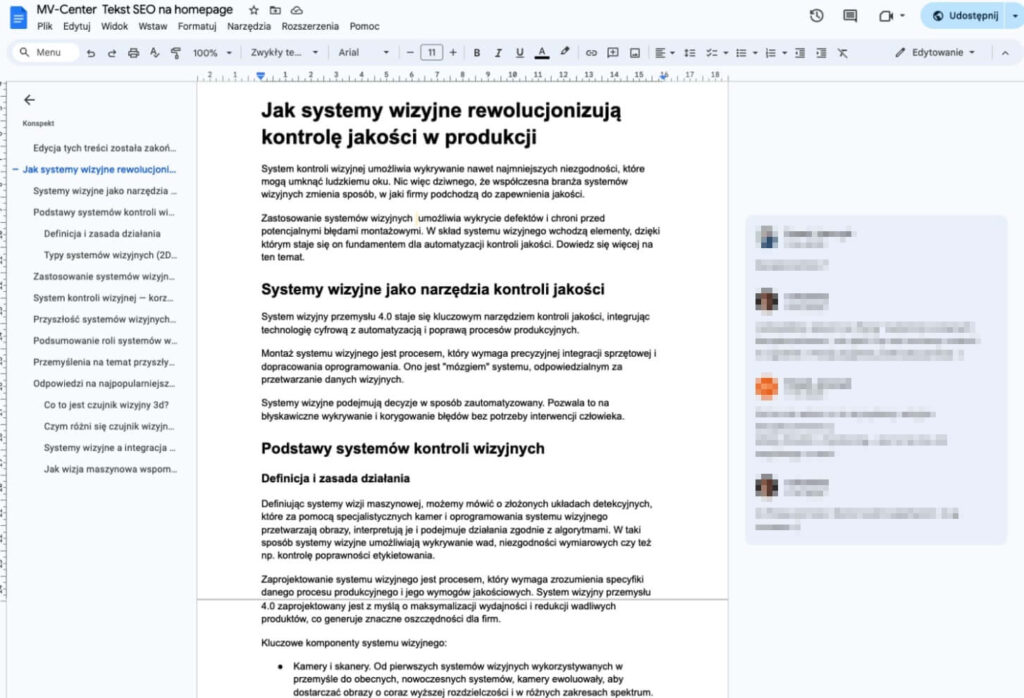Toggle bold formatting
Screen dimensions: 1024x698
tap(477, 52)
